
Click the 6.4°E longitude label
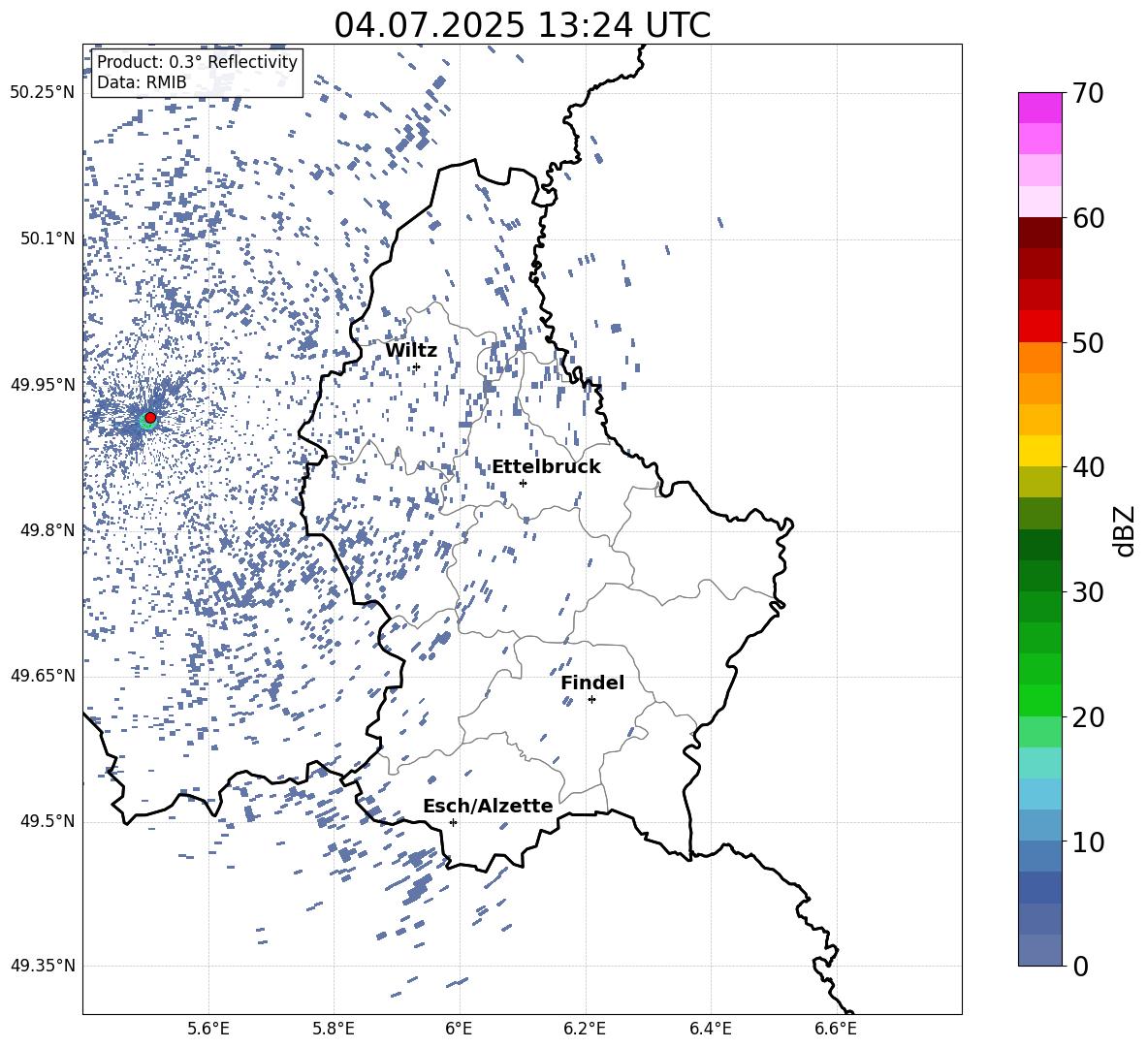[711, 1029]
